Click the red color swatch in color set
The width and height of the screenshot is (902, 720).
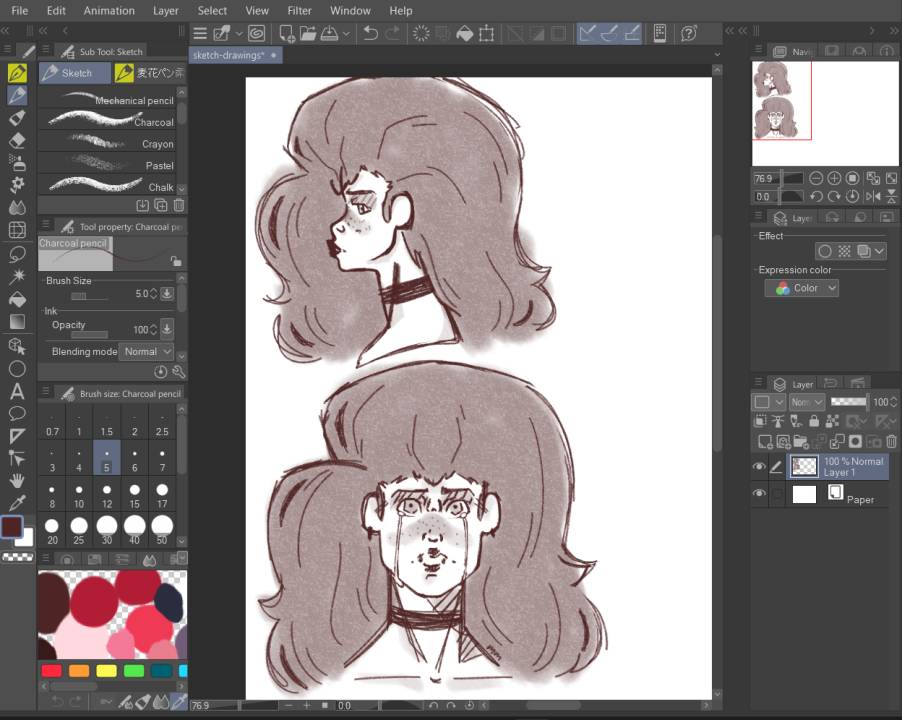click(x=51, y=671)
